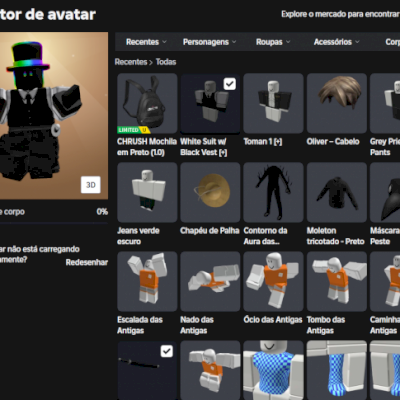The width and height of the screenshot is (400, 400).
Task: Click the Toman 1 [+] item title
Action: [x=263, y=142]
